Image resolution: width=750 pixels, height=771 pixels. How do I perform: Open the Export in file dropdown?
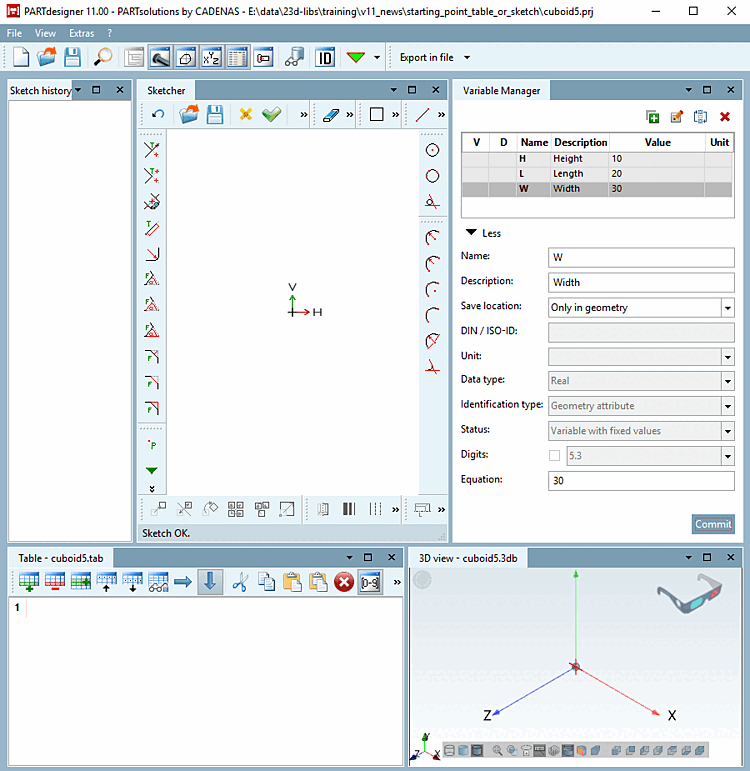pyautogui.click(x=435, y=58)
